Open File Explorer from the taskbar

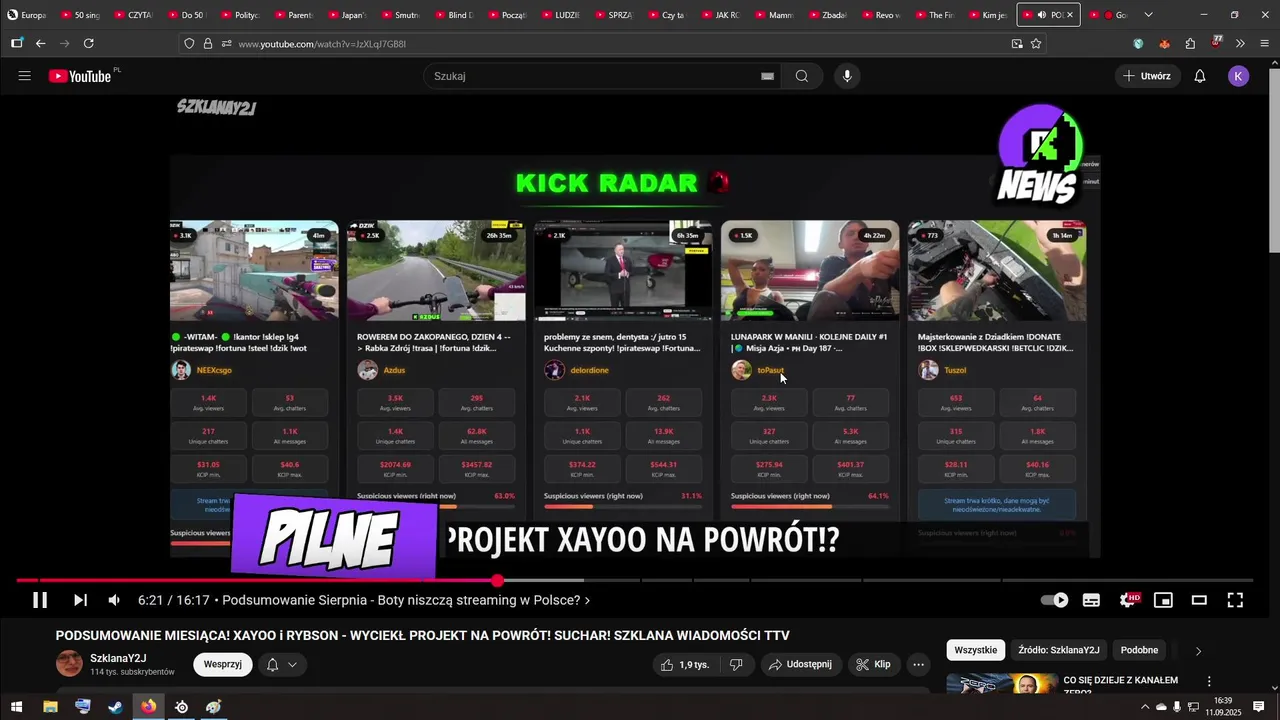(50, 707)
